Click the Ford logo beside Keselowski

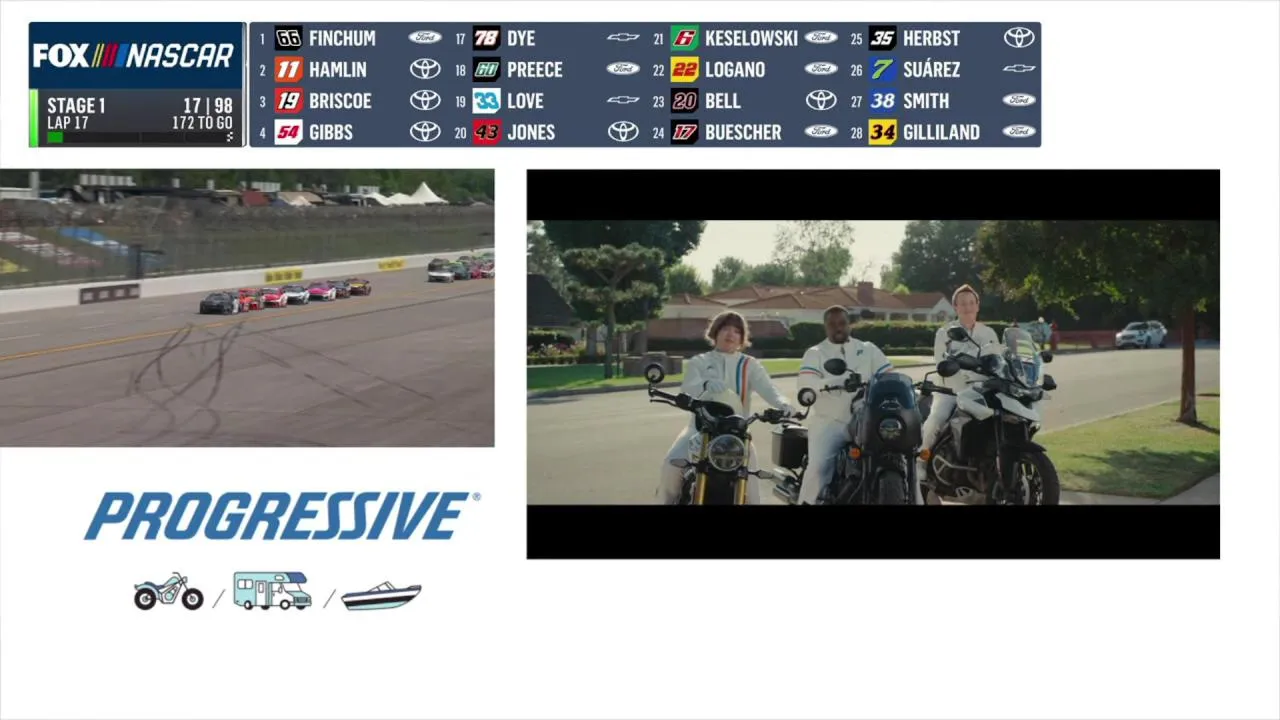pyautogui.click(x=821, y=37)
